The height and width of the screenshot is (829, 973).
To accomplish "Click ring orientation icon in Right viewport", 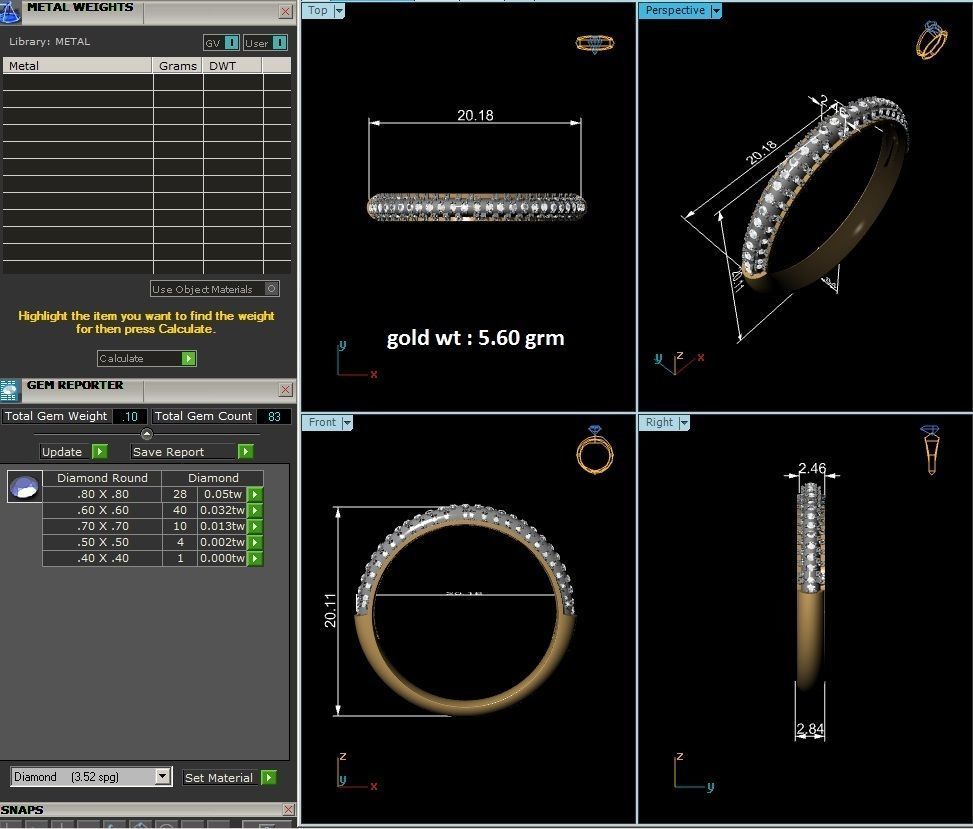I will coord(930,450).
